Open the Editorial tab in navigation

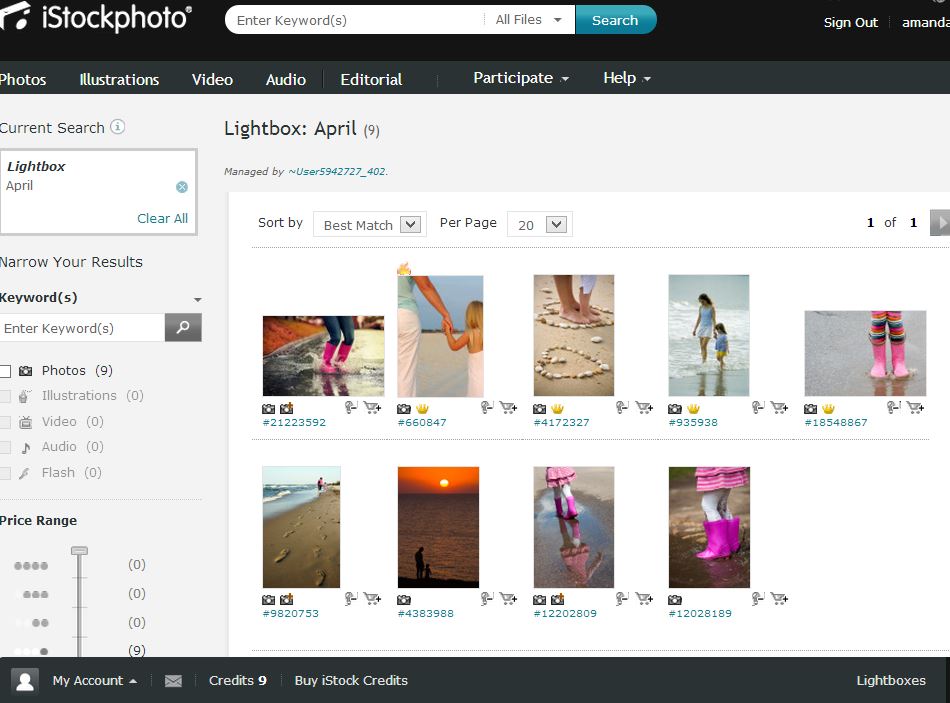371,79
